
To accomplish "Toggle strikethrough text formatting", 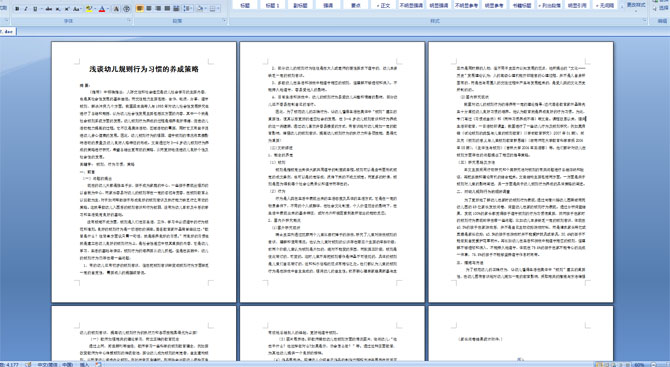I will [x=49, y=9].
